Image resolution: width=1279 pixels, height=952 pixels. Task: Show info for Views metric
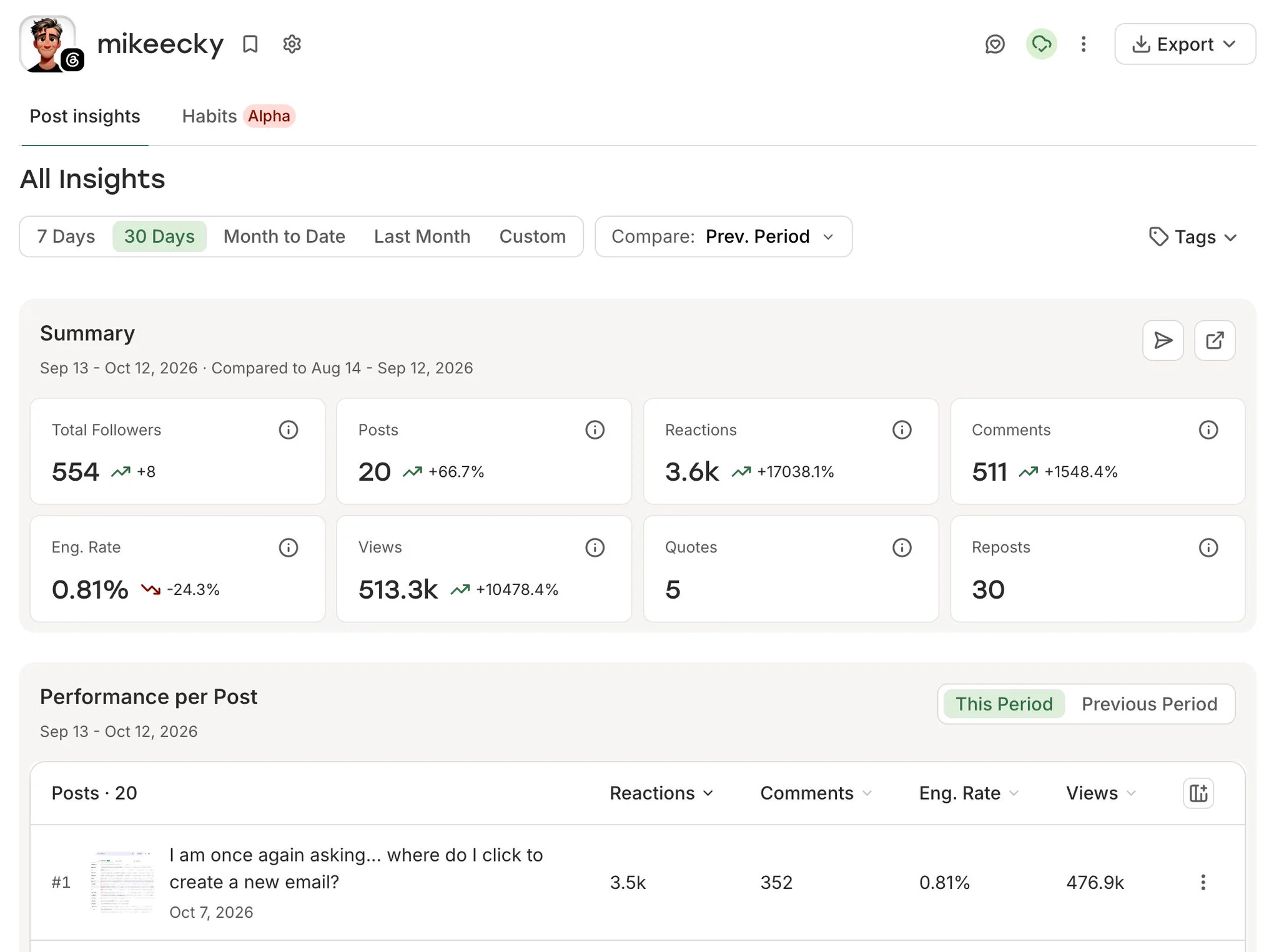coord(595,547)
